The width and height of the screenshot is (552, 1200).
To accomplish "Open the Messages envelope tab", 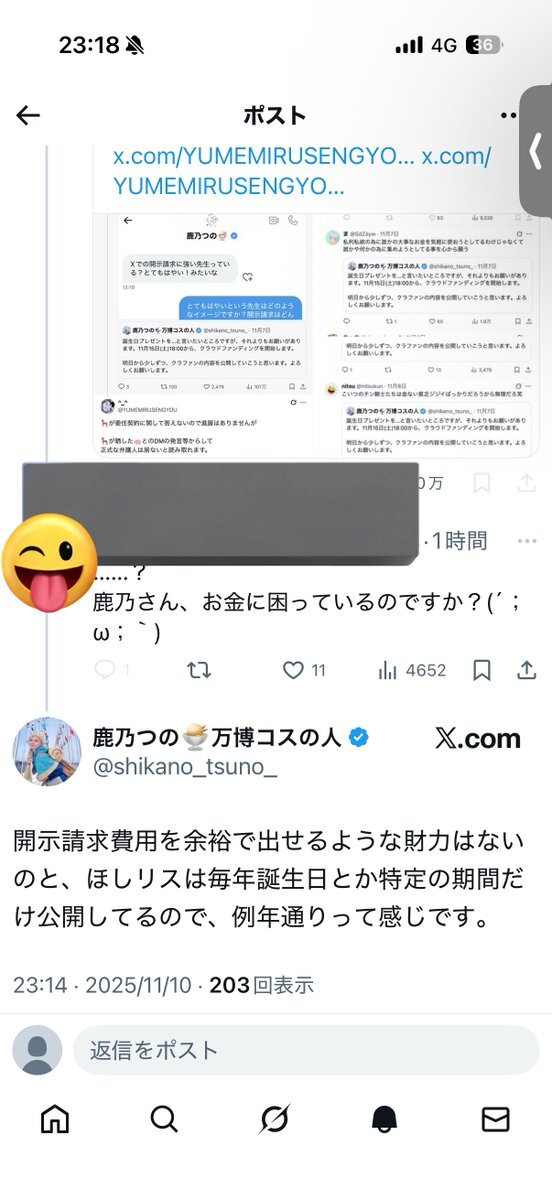I will (x=496, y=1119).
